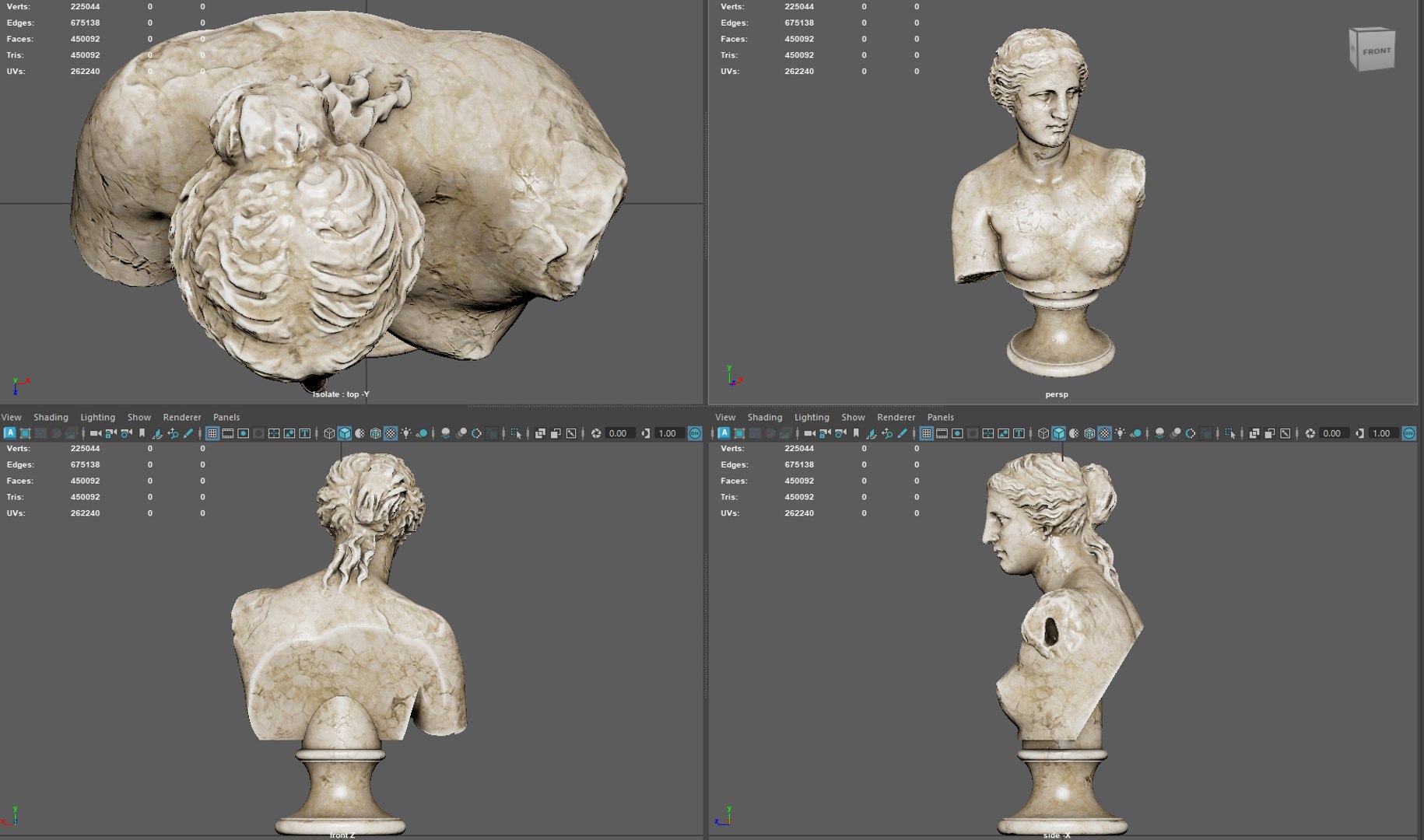Click exposure value field in side -X panel

coord(1335,433)
